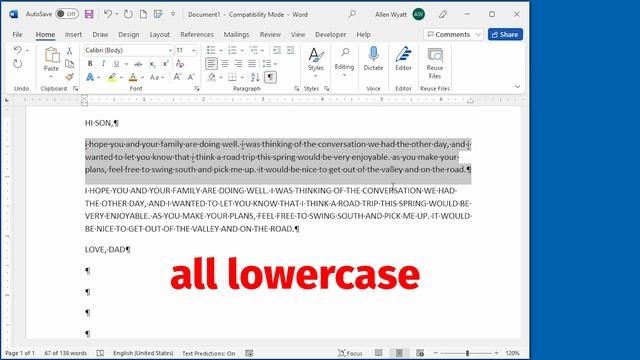
Task: Apply Subscript formatting
Action: click(x=152, y=64)
